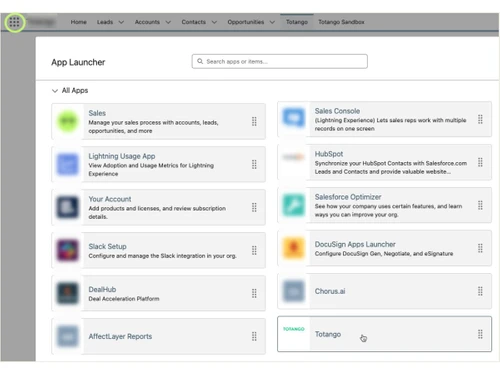
Task: Click the Your Account app icon
Action: pyautogui.click(x=68, y=207)
